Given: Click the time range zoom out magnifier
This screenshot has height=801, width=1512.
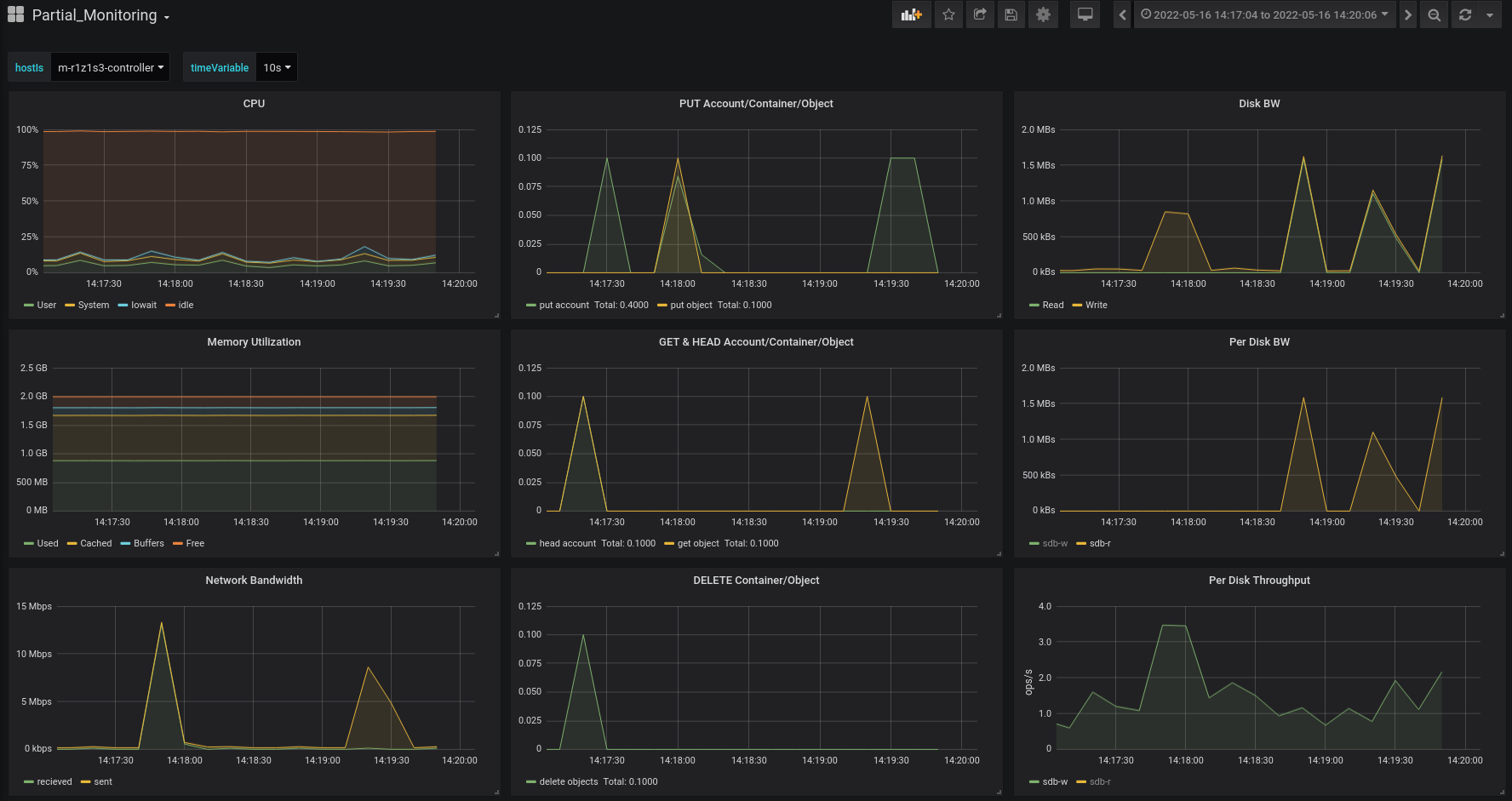Looking at the screenshot, I should (x=1435, y=14).
